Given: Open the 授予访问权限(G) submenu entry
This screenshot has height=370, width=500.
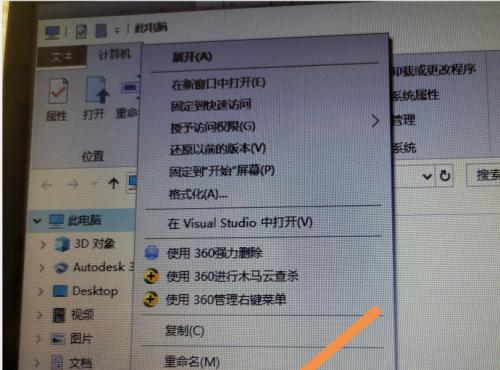Looking at the screenshot, I should (213, 127).
